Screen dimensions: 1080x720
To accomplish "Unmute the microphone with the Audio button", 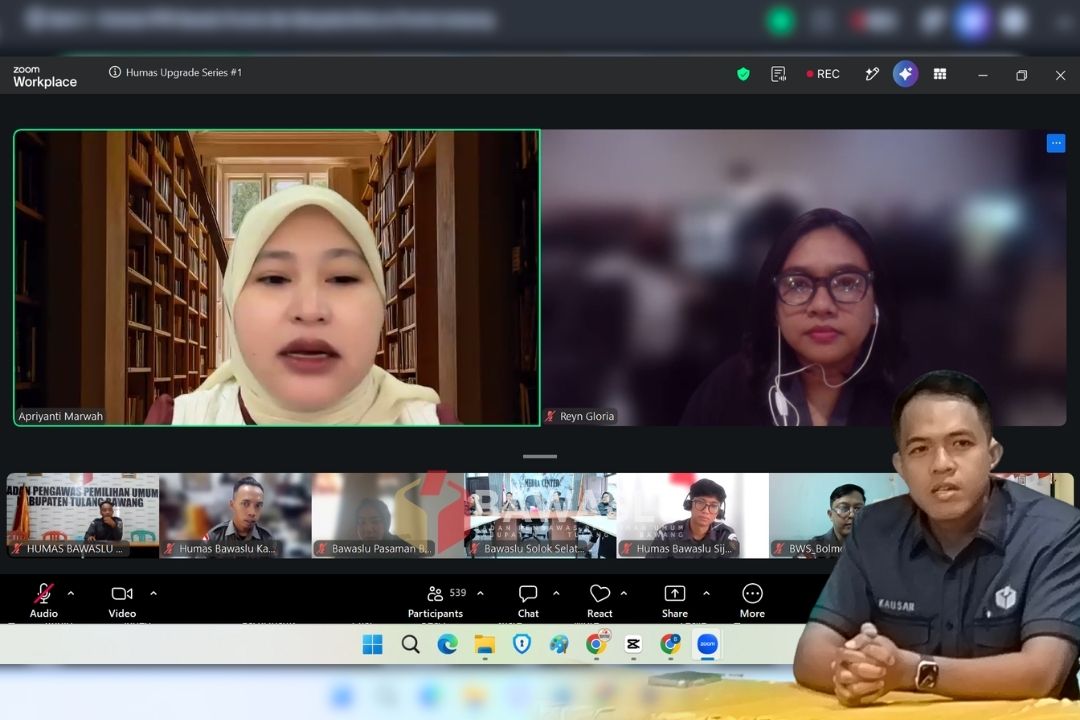I will 43,601.
